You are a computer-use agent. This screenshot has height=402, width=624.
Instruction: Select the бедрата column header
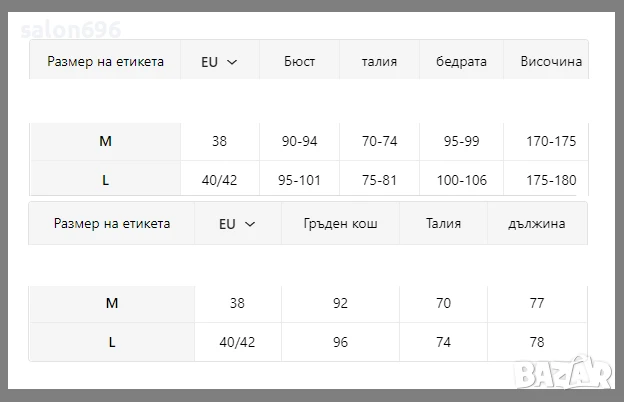point(461,61)
